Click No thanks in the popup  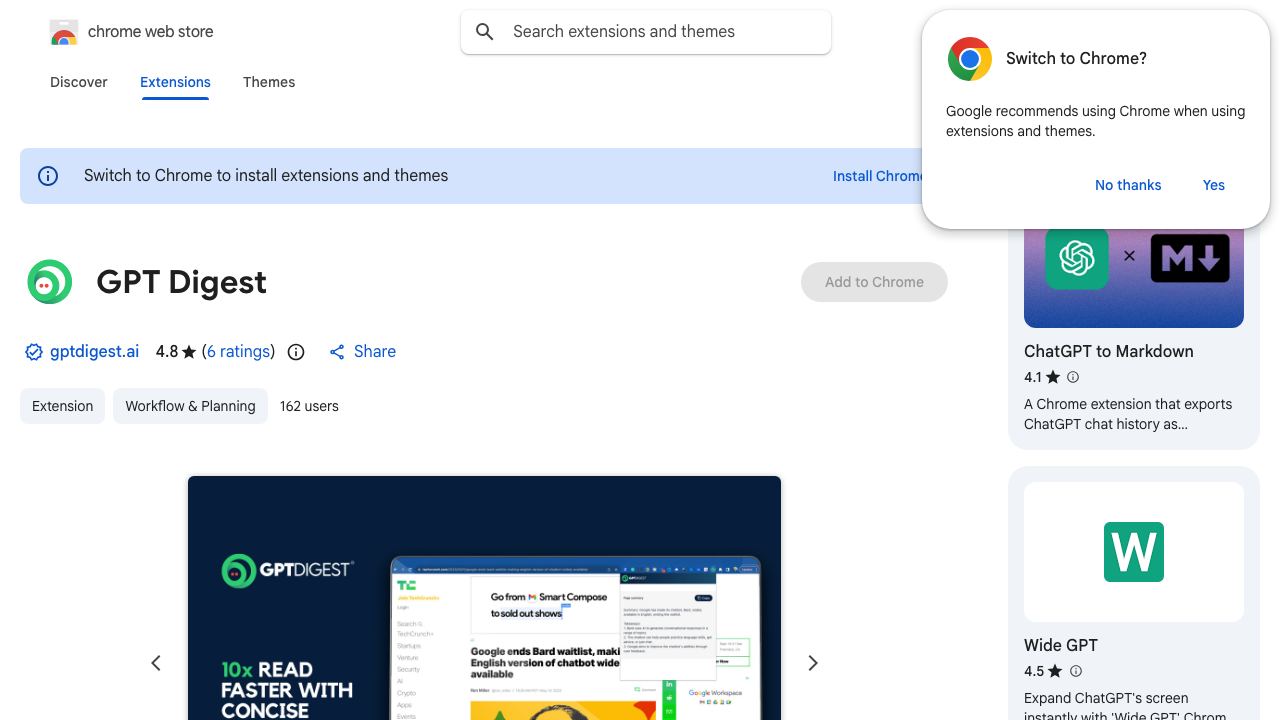pyautogui.click(x=1128, y=185)
